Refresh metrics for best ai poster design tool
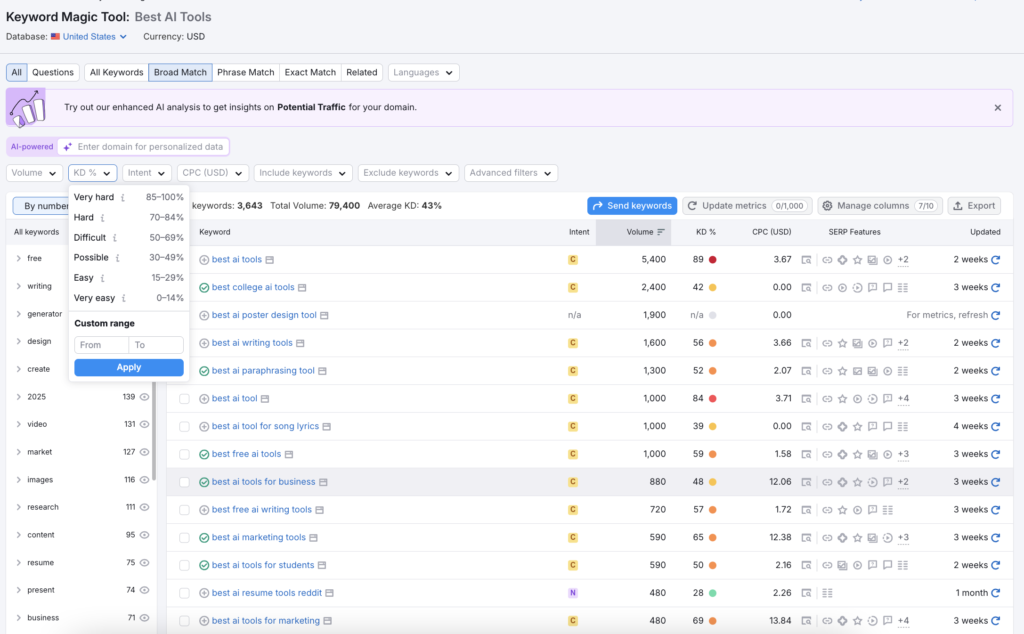1024x634 pixels. [995, 315]
